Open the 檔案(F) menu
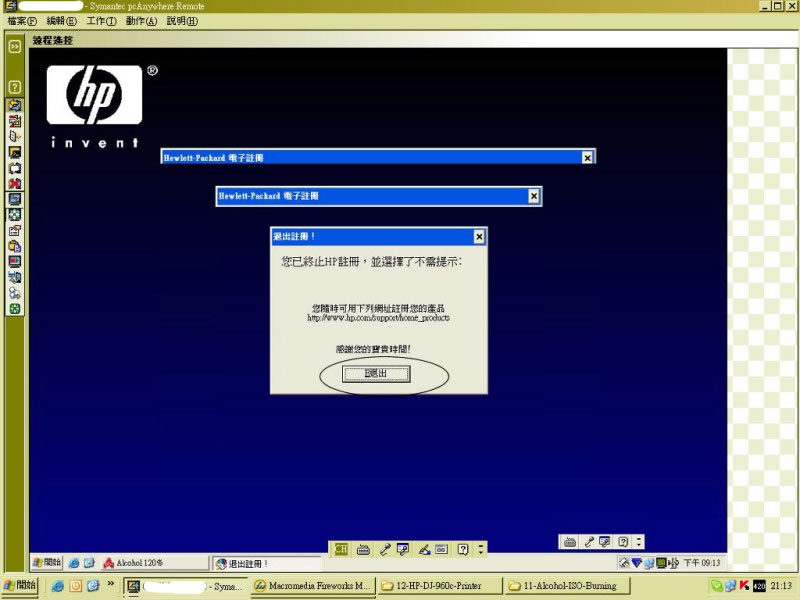 tap(22, 21)
